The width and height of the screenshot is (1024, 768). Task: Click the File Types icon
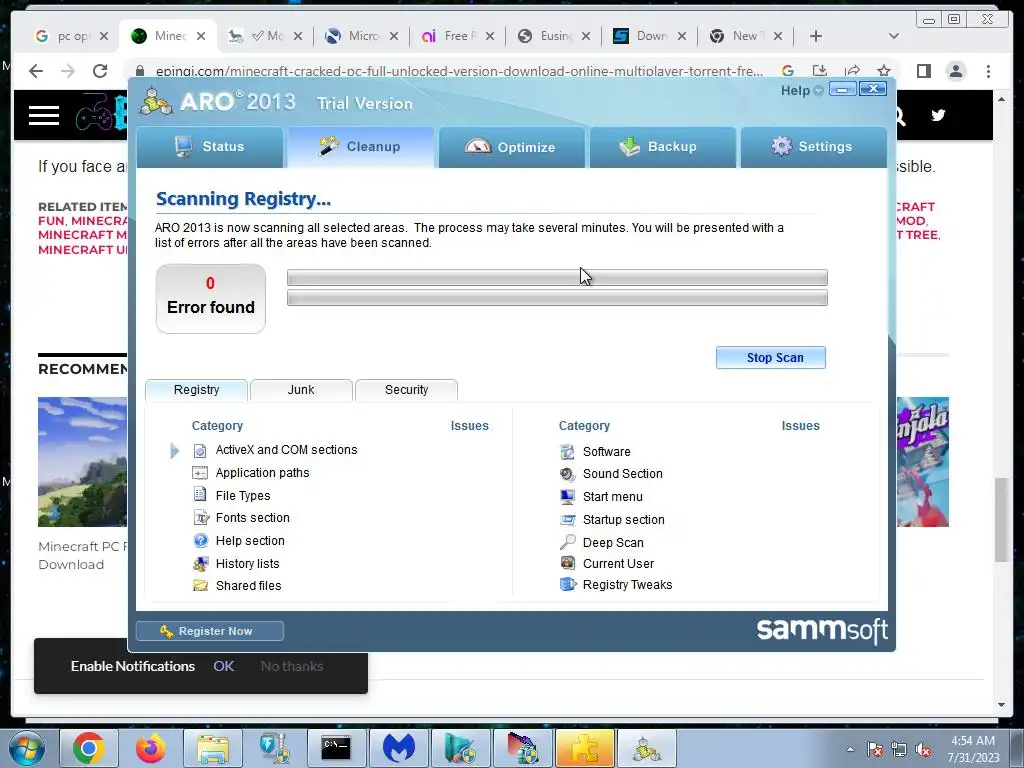(200, 495)
